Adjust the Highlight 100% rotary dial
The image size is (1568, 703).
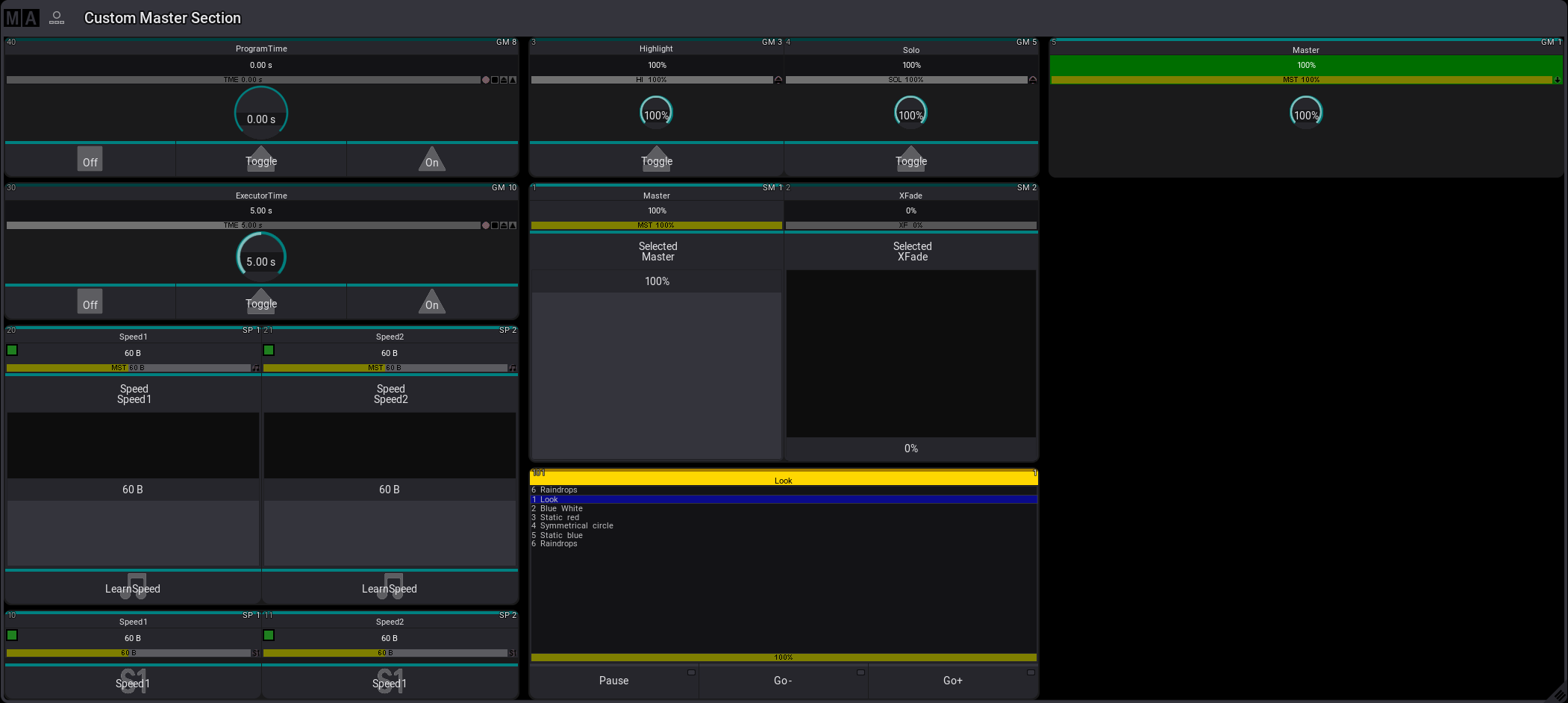(x=657, y=113)
